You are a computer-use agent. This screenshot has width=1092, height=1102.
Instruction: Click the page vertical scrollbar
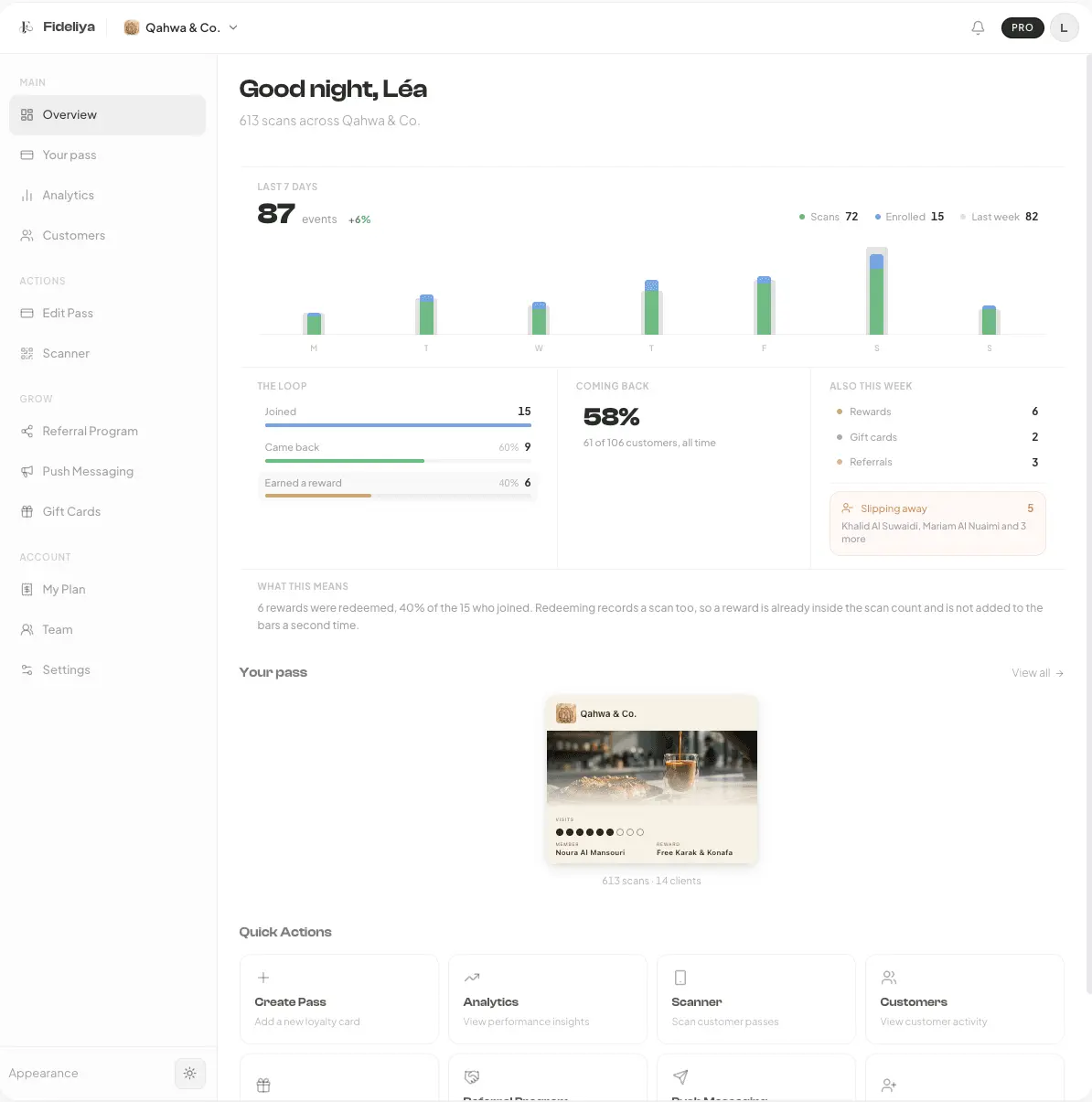pyautogui.click(x=1088, y=526)
